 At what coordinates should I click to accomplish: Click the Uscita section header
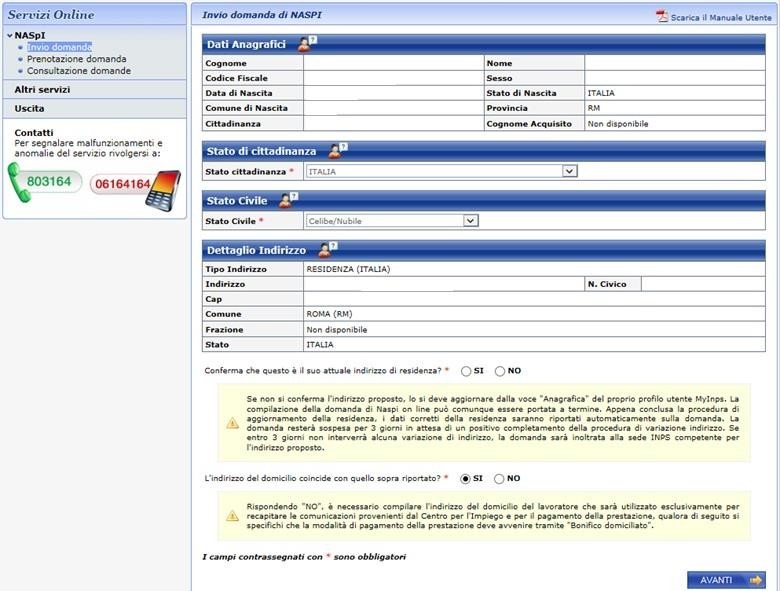[x=30, y=108]
